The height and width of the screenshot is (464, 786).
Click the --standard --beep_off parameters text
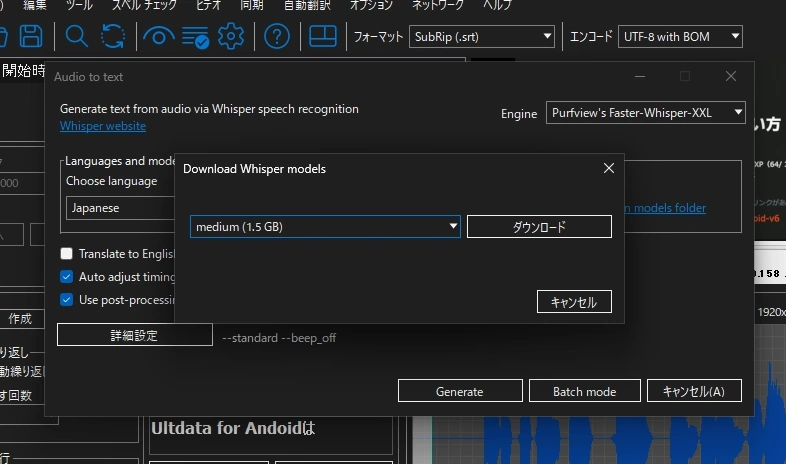pos(279,338)
